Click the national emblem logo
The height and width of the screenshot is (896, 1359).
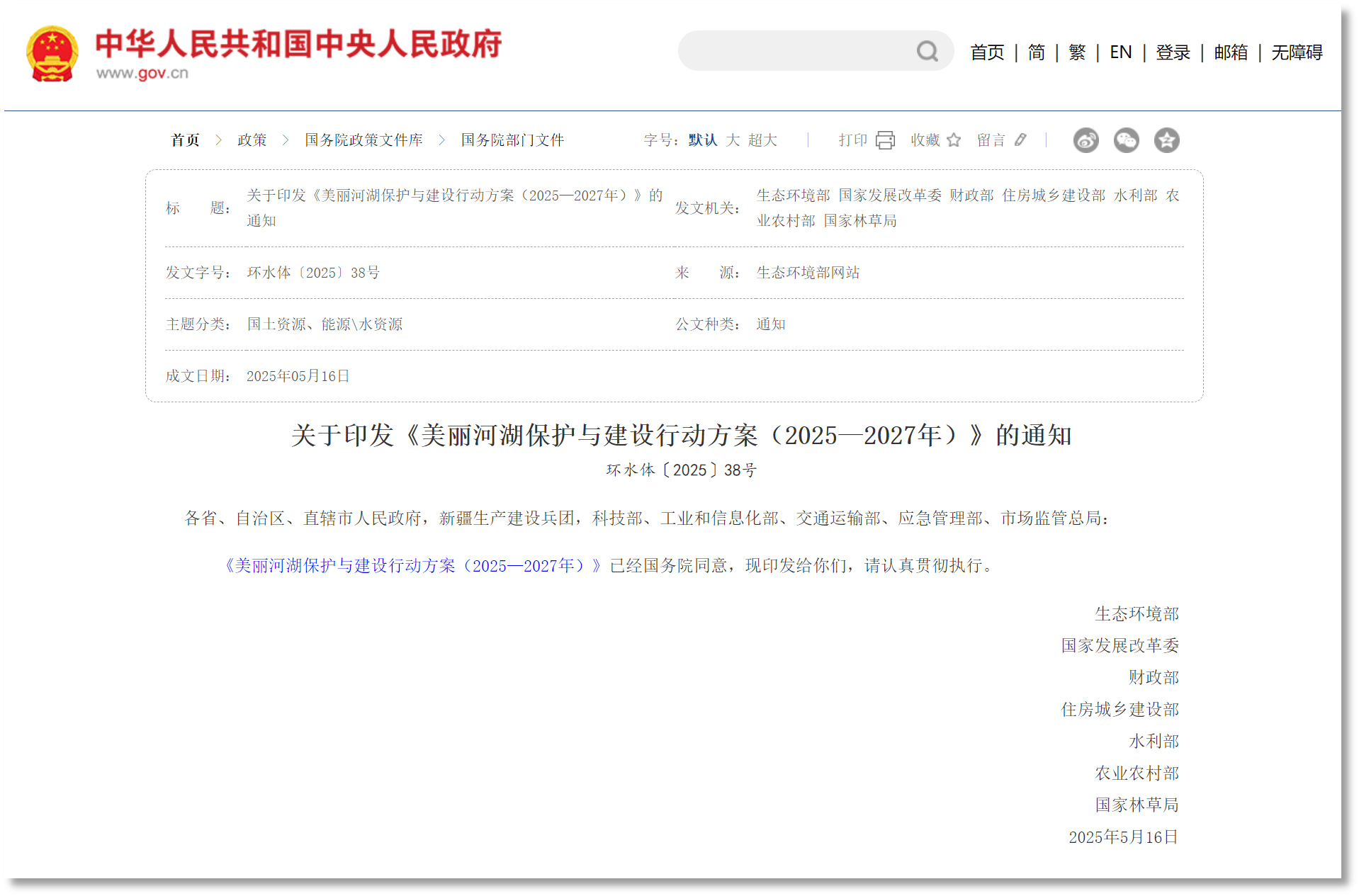(52, 54)
